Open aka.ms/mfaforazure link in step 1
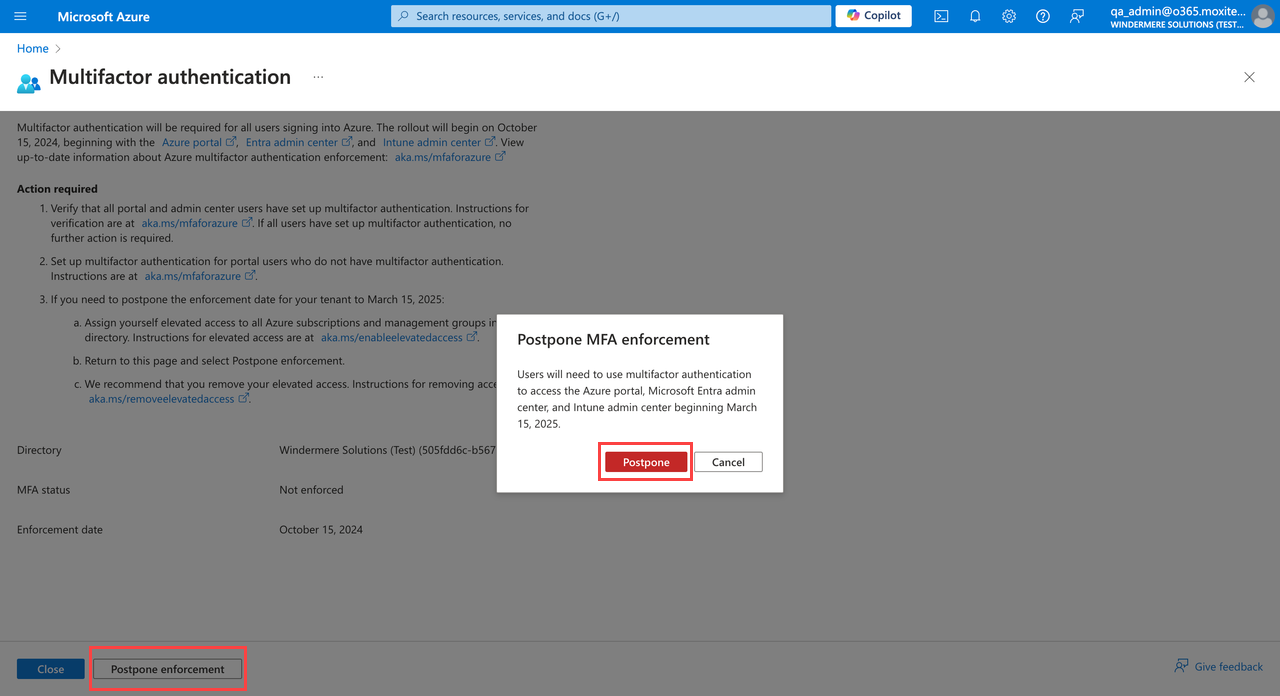Image resolution: width=1280 pixels, height=696 pixels. pos(197,223)
